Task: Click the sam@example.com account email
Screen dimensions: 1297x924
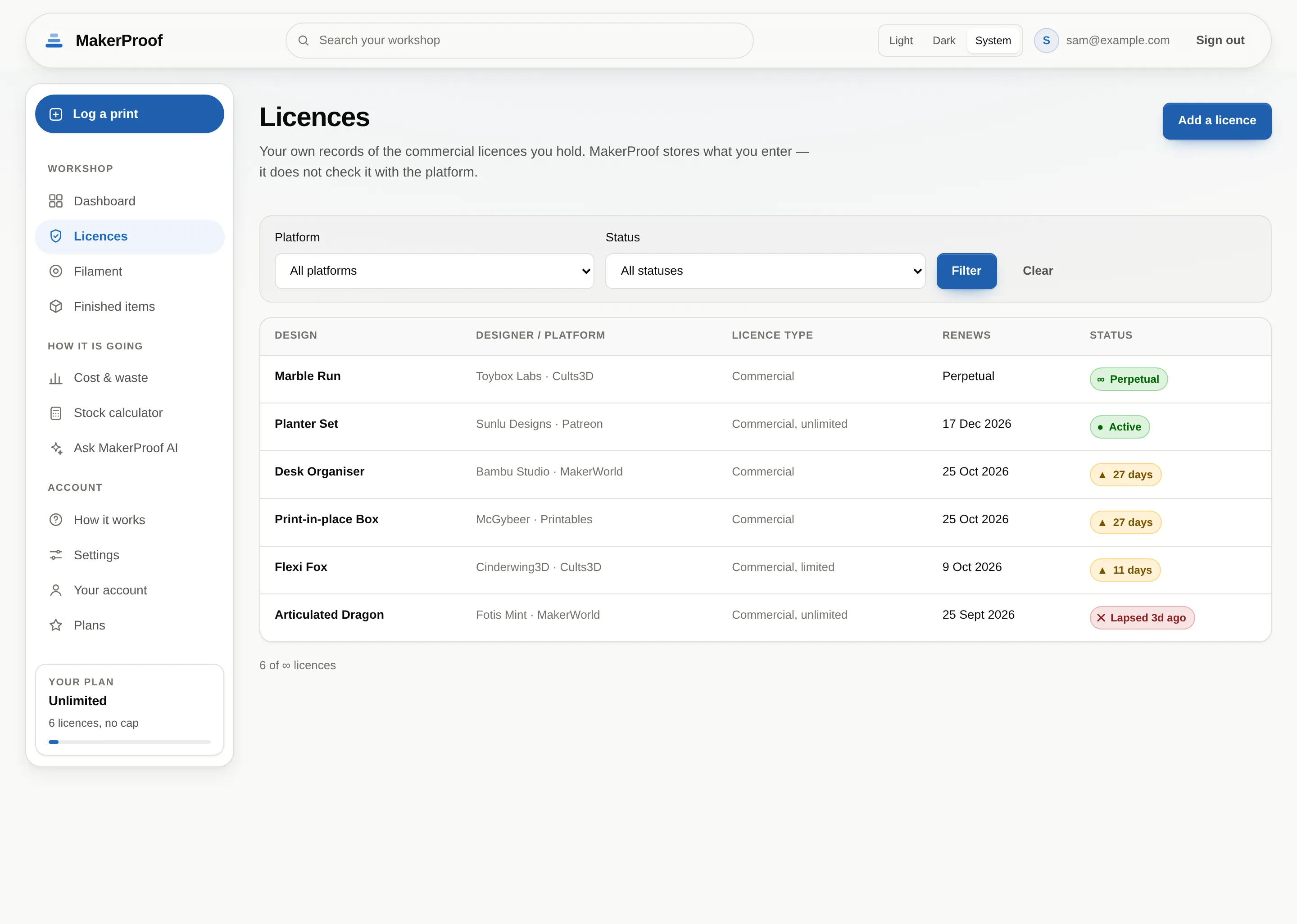Action: point(1118,41)
